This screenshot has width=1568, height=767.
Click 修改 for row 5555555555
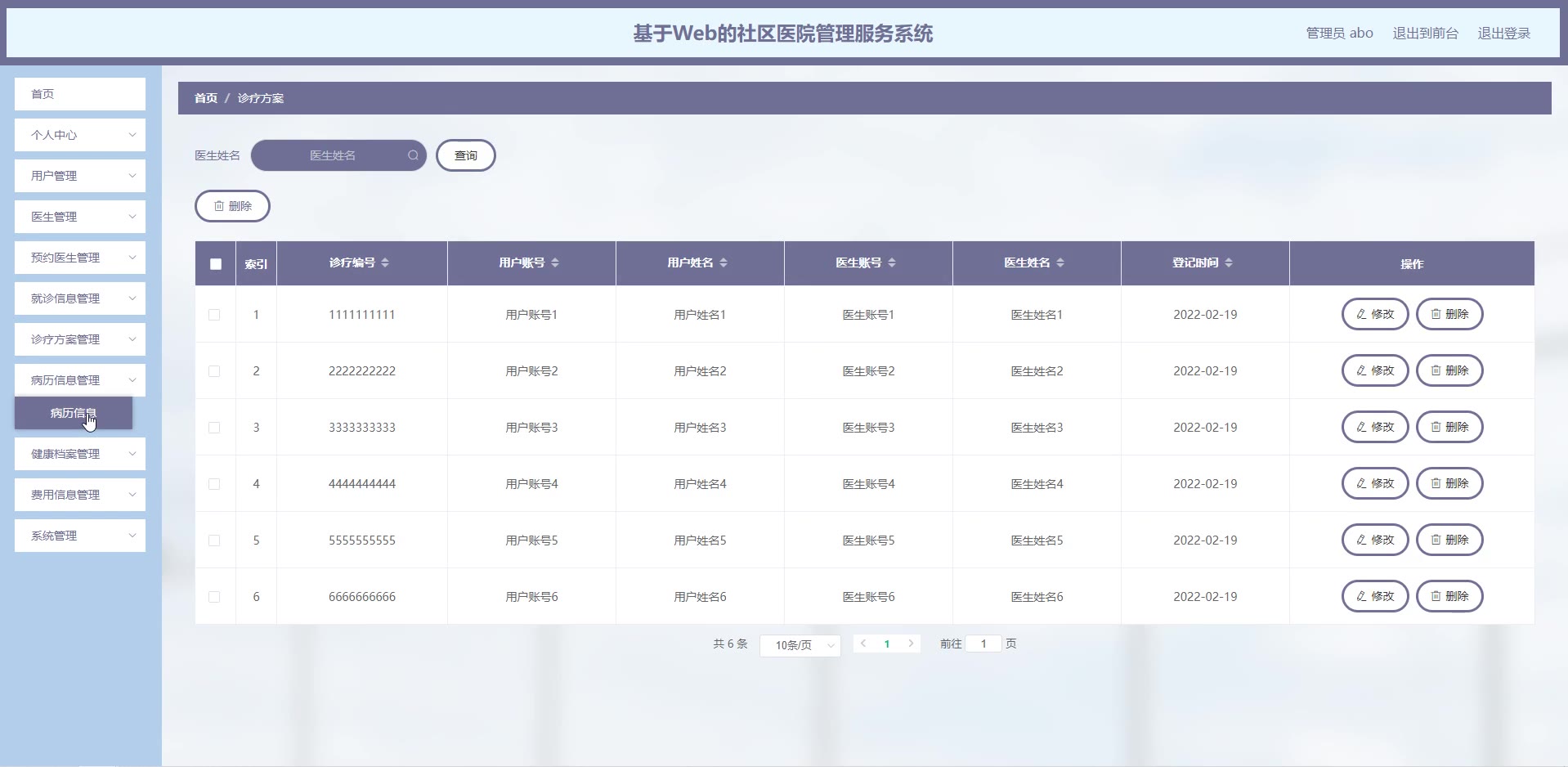pyautogui.click(x=1375, y=540)
